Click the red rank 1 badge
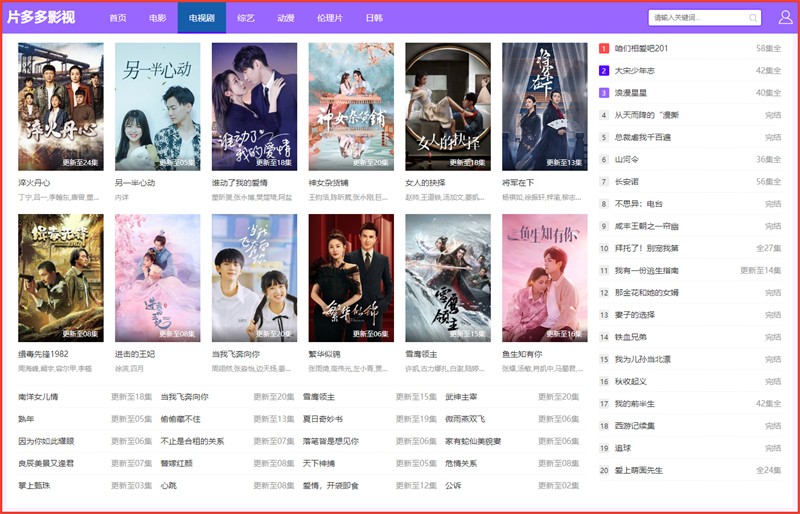The height and width of the screenshot is (514, 800). point(604,48)
